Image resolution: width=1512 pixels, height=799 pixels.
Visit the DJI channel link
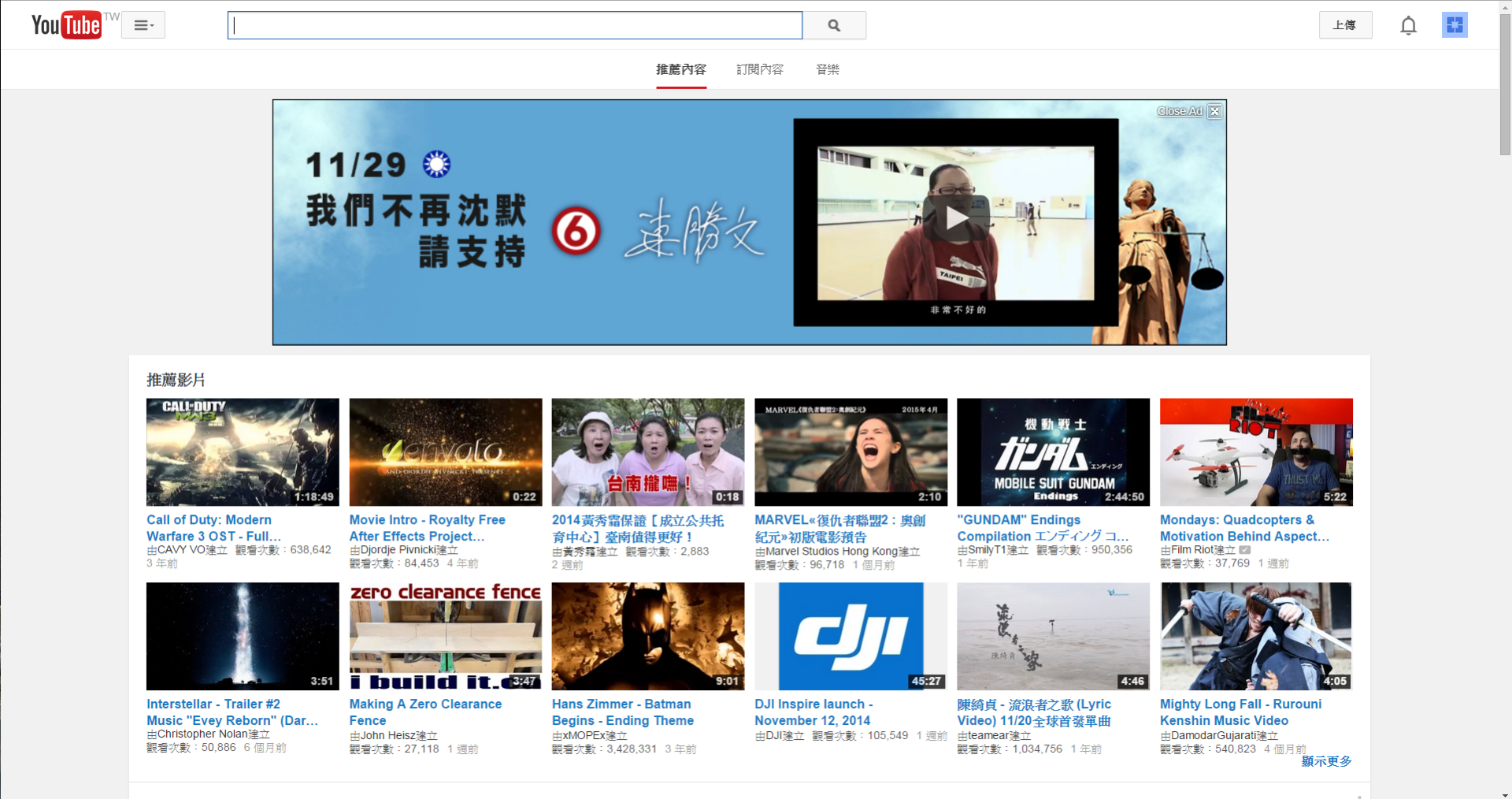point(773,736)
